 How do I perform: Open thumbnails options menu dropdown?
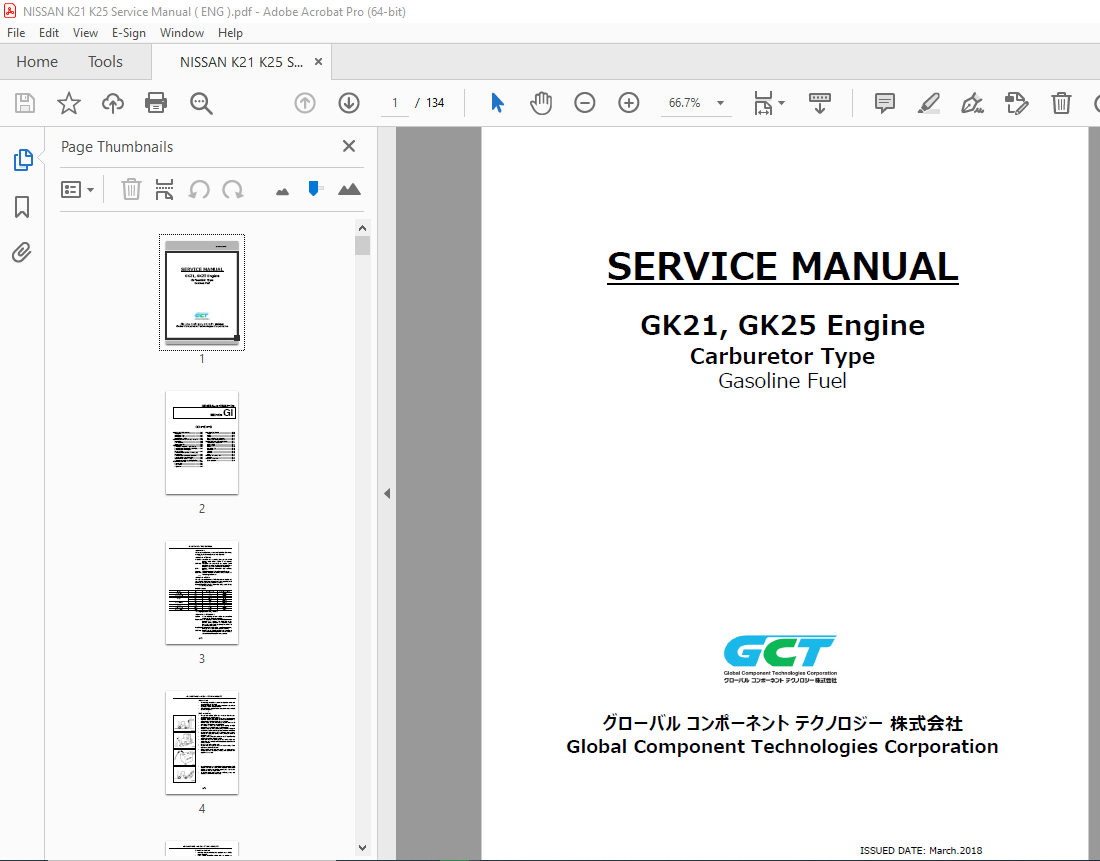point(77,189)
